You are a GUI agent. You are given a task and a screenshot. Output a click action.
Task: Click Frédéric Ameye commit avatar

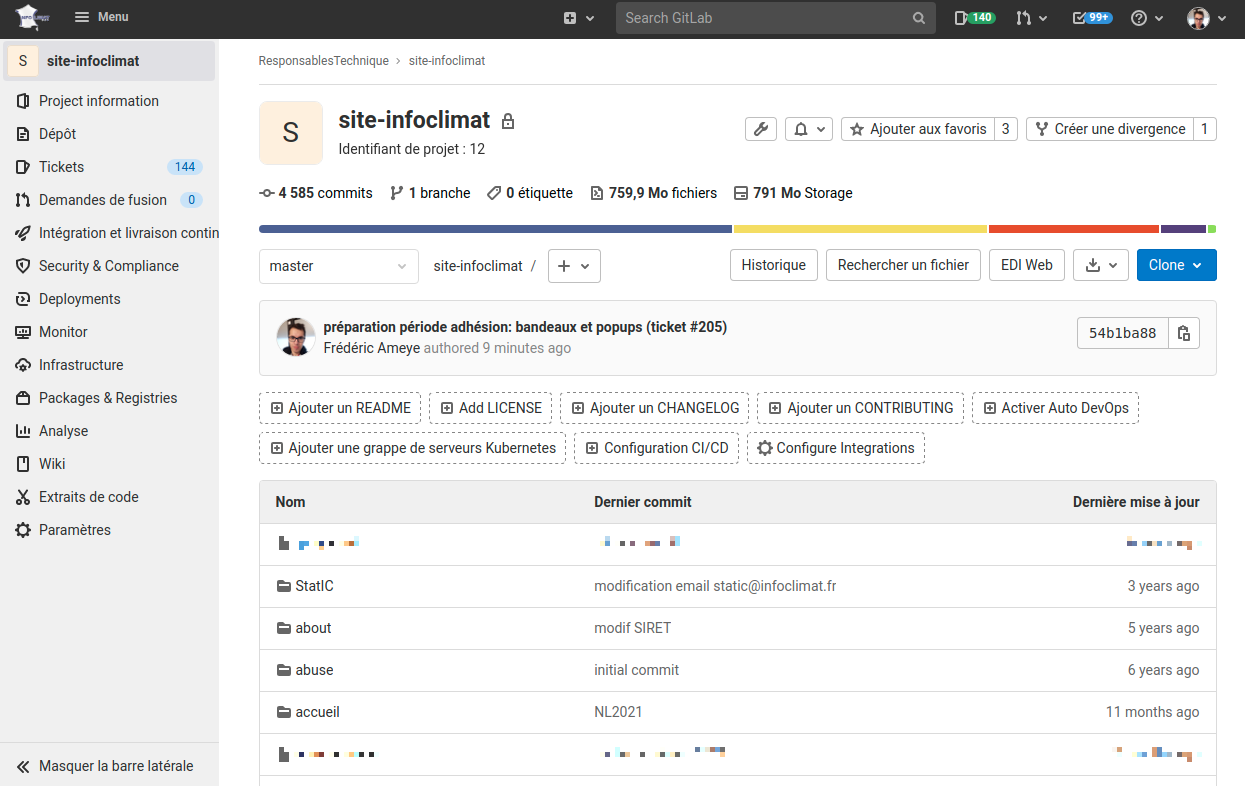pyautogui.click(x=296, y=338)
